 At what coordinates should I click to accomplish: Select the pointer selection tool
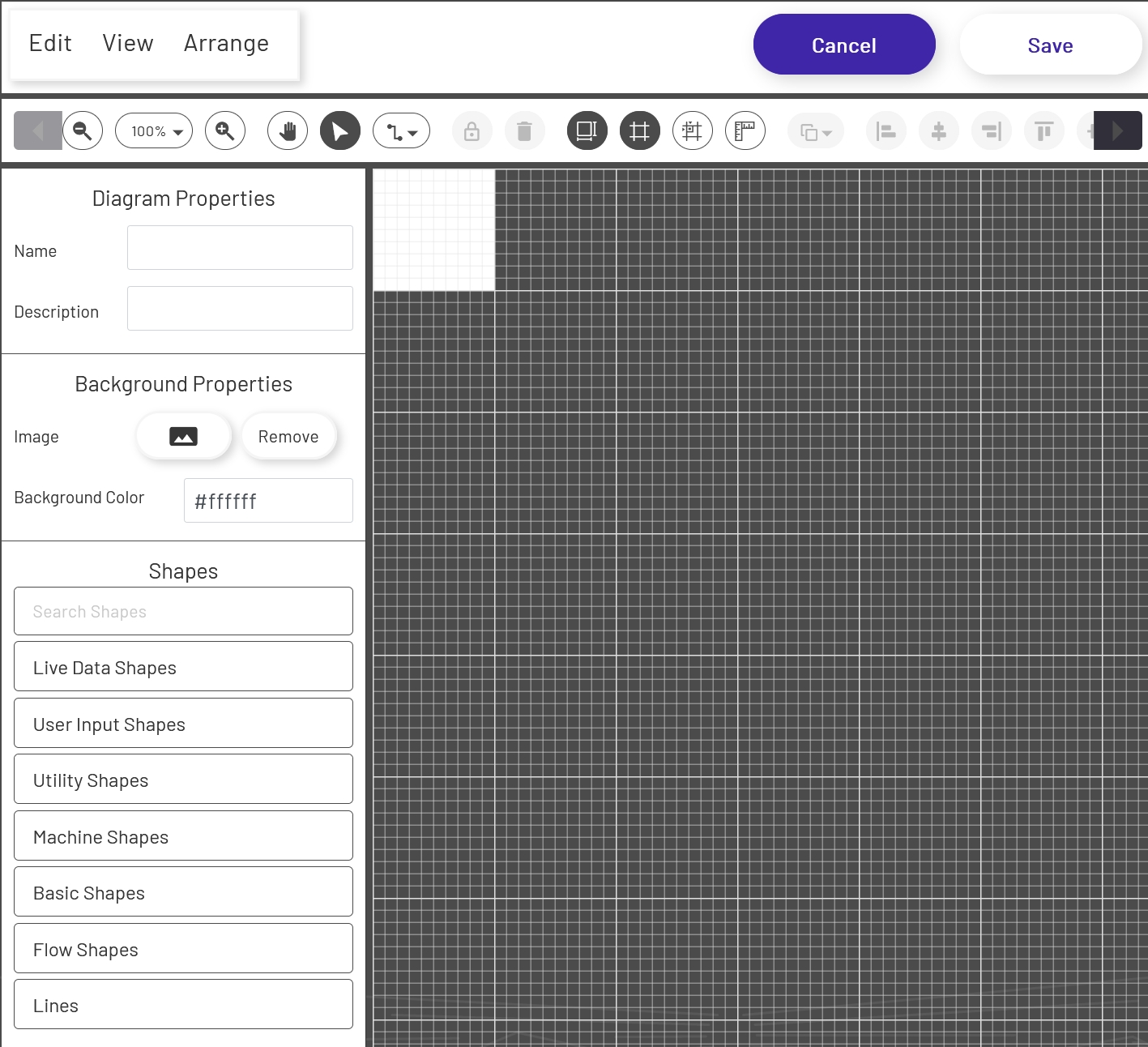pyautogui.click(x=340, y=130)
